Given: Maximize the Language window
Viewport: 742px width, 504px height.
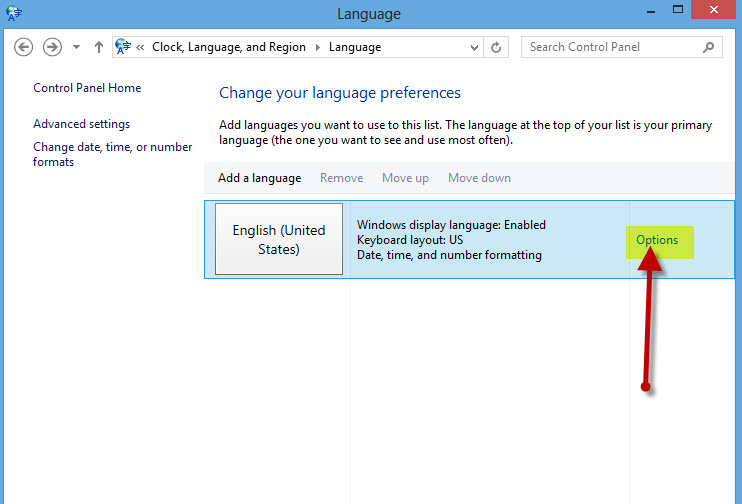Looking at the screenshot, I should click(678, 9).
